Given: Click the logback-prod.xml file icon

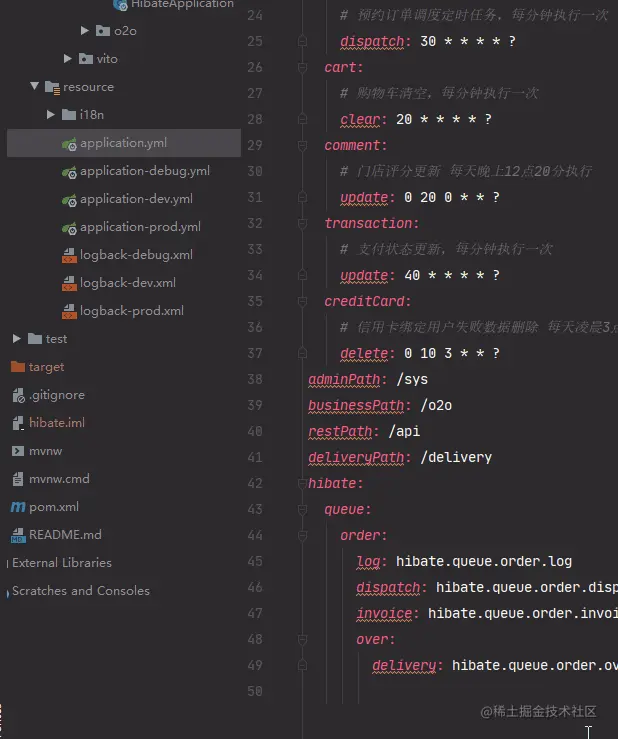Looking at the screenshot, I should point(69,312).
